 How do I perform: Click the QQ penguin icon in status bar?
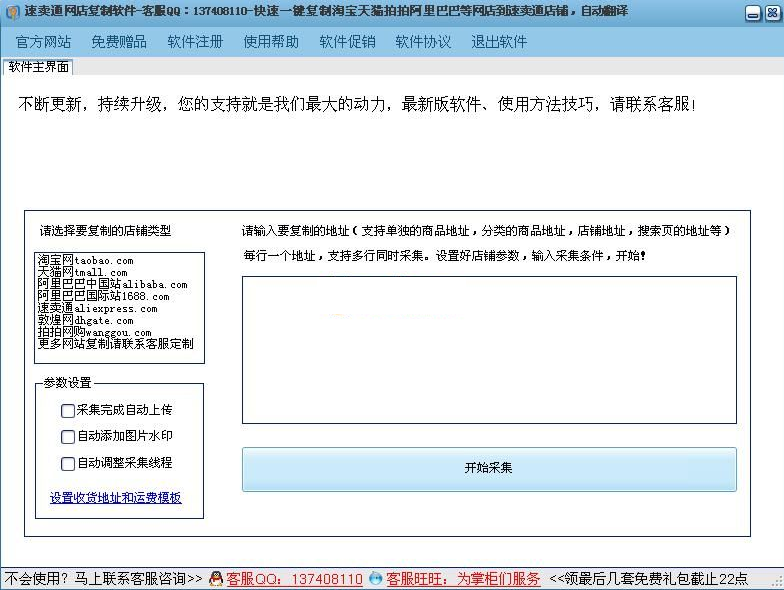[215, 578]
